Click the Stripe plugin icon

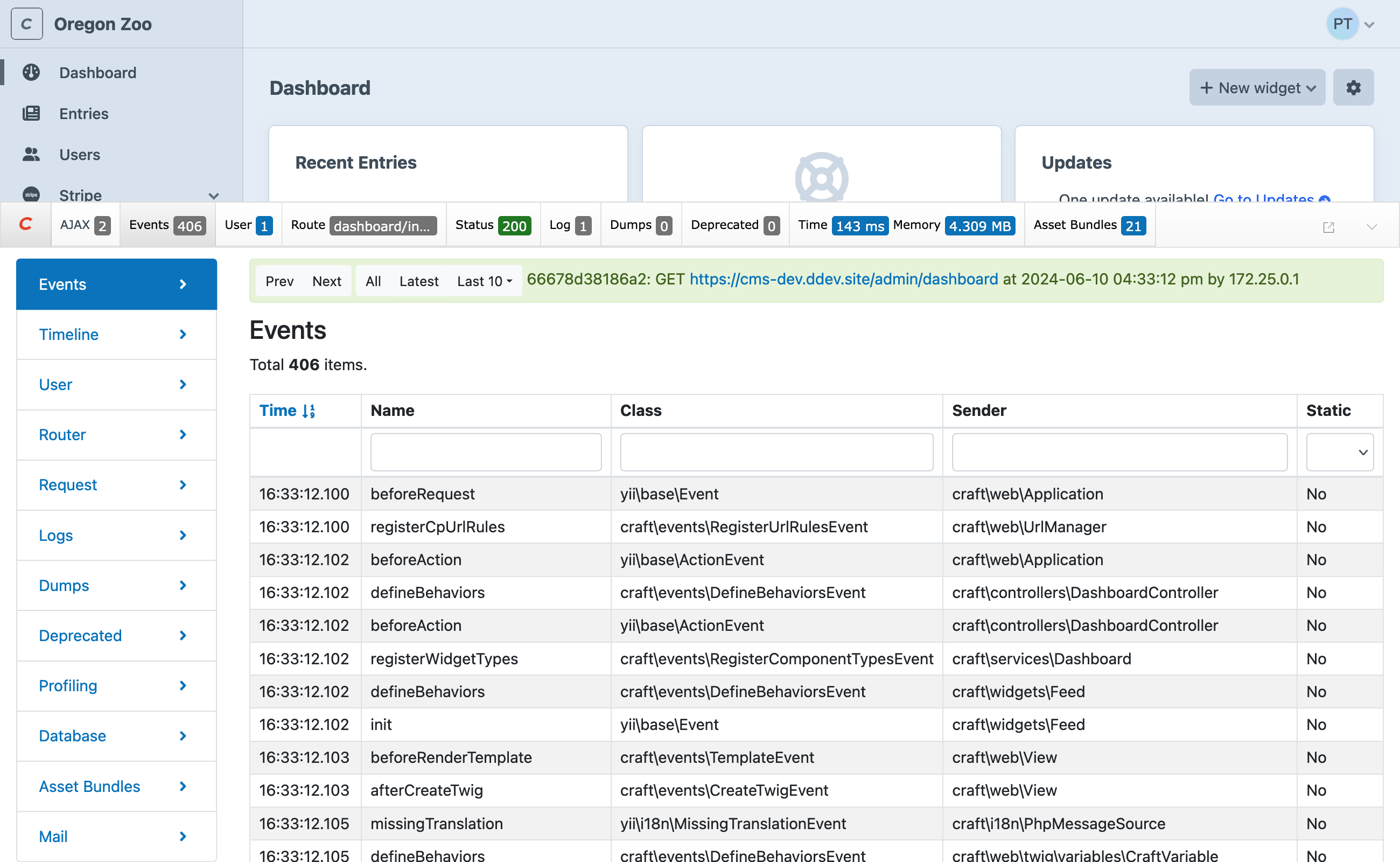(31, 195)
